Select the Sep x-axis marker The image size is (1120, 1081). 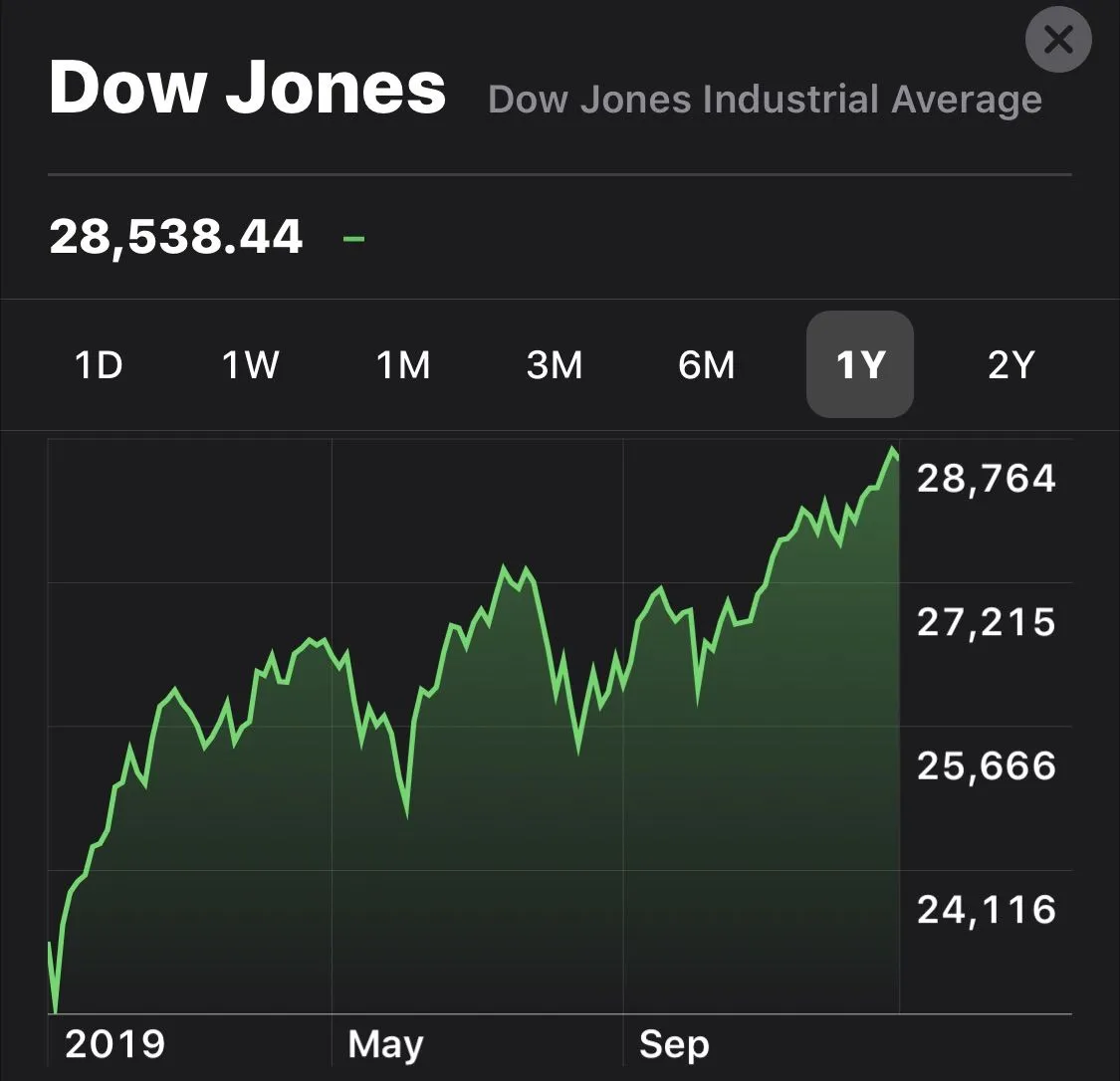(x=674, y=1044)
